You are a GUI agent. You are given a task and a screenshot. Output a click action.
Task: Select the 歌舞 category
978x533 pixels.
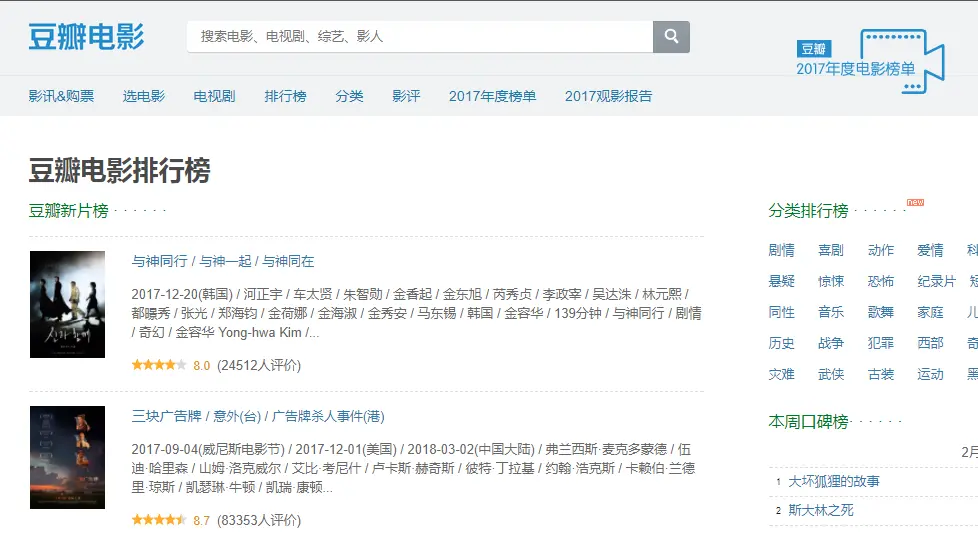pyautogui.click(x=881, y=312)
